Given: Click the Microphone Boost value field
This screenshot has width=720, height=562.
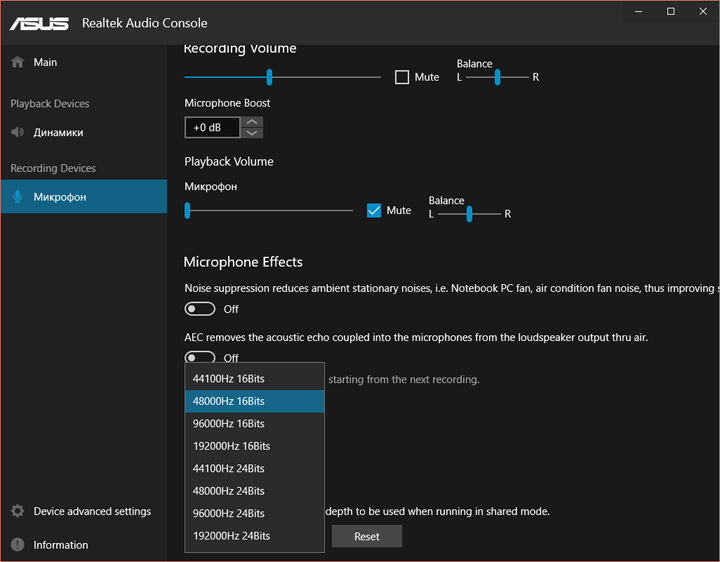Looking at the screenshot, I should click(212, 127).
